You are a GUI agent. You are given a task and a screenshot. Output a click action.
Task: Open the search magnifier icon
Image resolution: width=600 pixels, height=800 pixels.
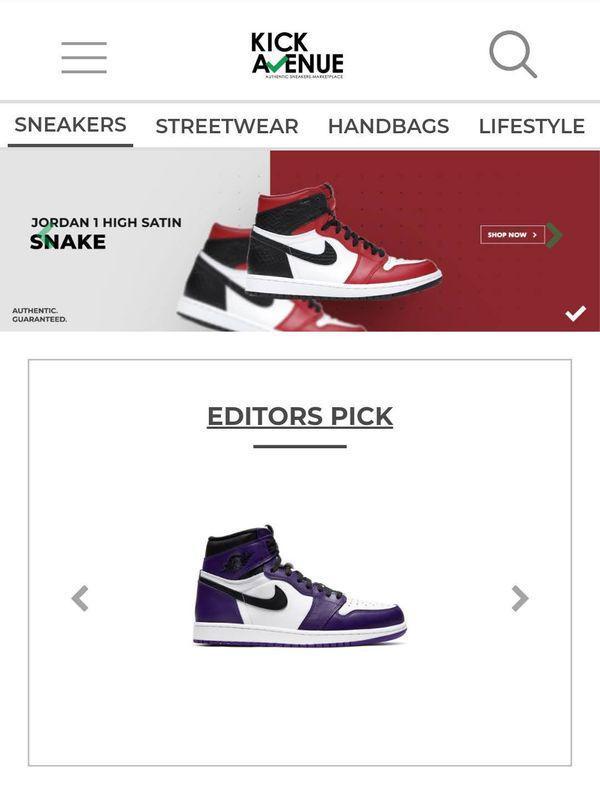(x=513, y=54)
